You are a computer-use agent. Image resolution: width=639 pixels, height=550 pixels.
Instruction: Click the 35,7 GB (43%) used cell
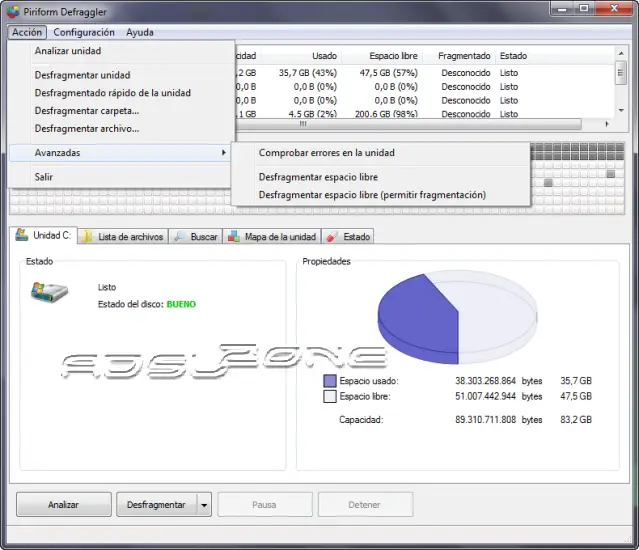pyautogui.click(x=308, y=73)
